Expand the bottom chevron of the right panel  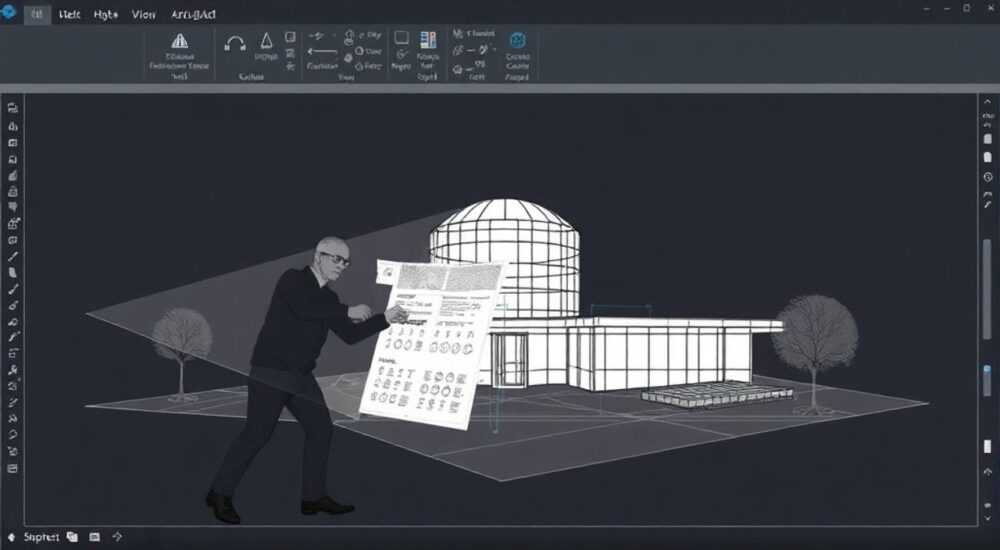pyautogui.click(x=988, y=519)
